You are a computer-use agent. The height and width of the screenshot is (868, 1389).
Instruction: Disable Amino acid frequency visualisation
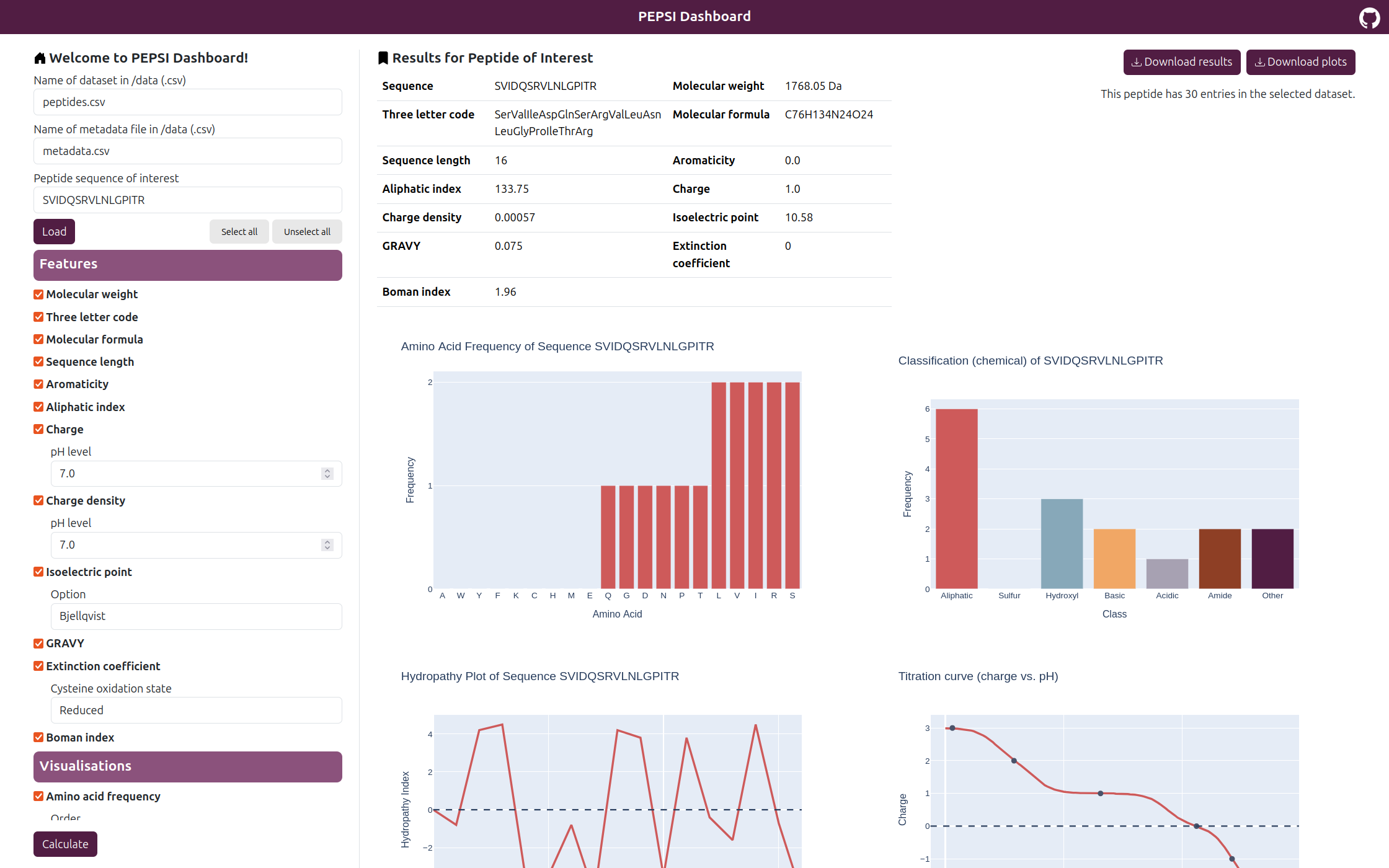(x=38, y=796)
